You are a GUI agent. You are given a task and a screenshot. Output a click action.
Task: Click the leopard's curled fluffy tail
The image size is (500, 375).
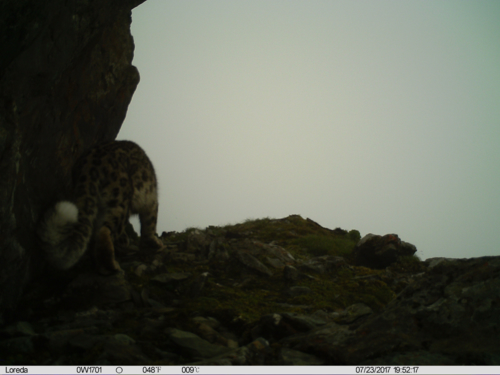(65, 233)
